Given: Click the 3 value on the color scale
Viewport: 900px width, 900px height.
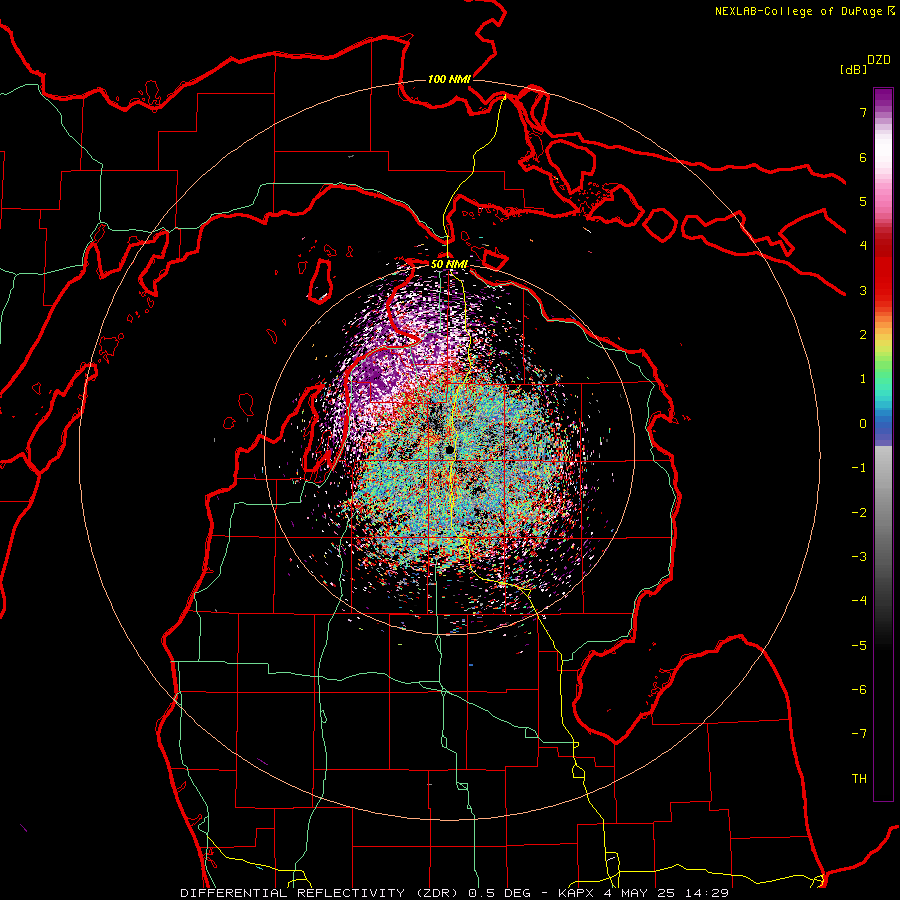Looking at the screenshot, I should [x=863, y=290].
